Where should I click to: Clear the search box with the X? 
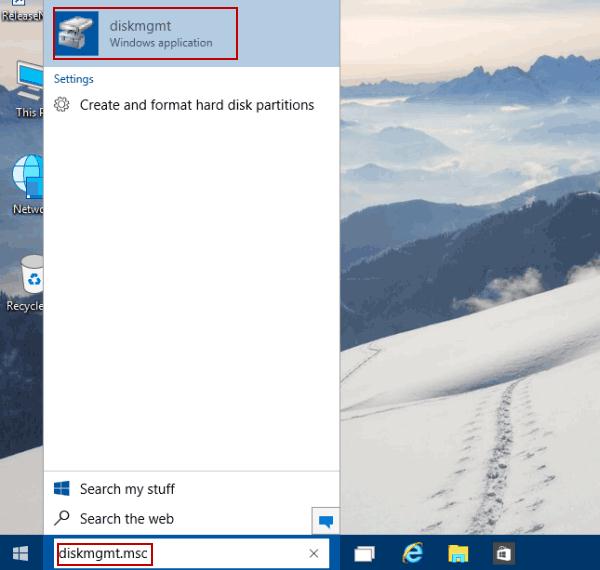[314, 553]
